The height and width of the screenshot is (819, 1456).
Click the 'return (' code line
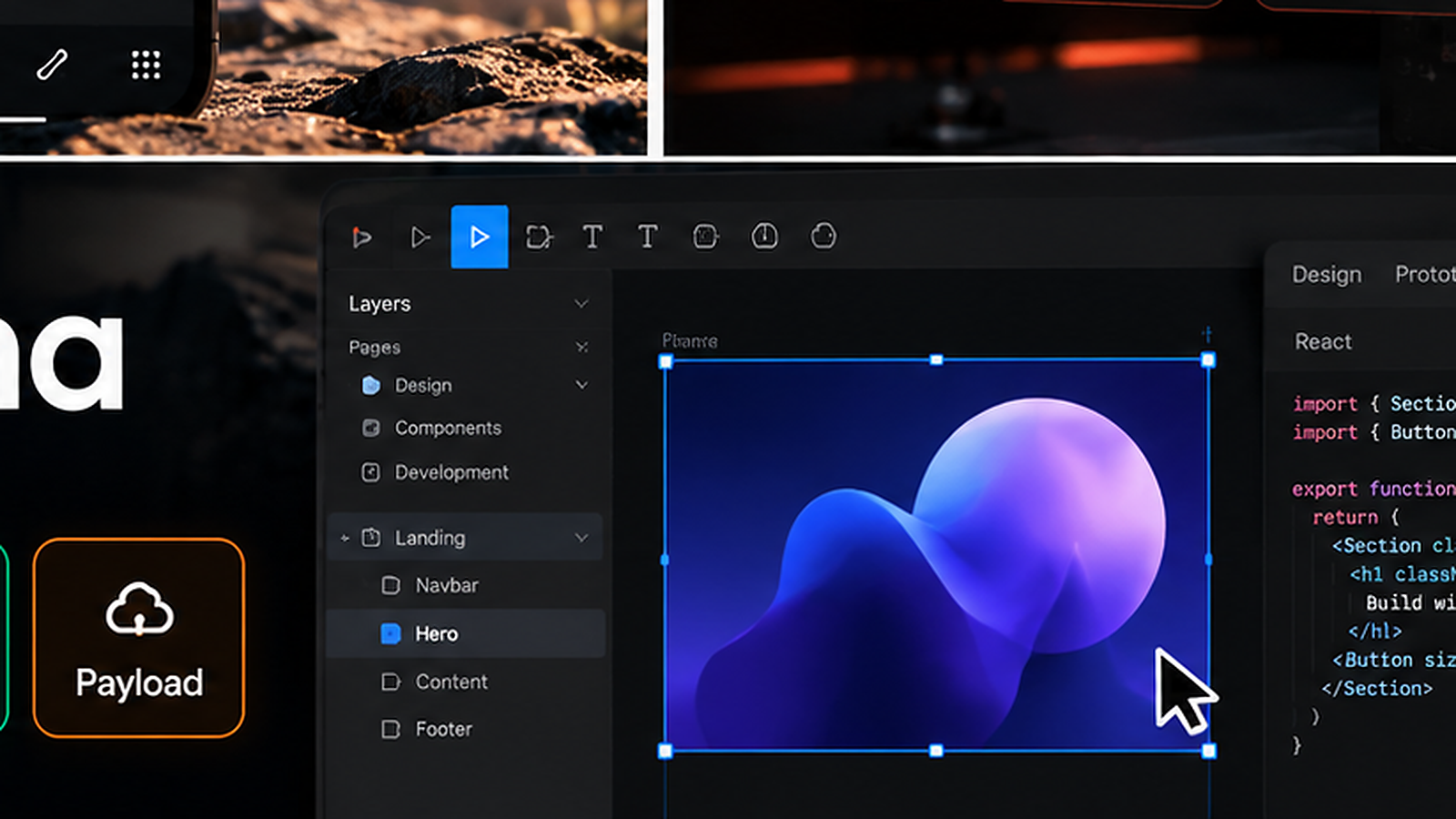1356,518
